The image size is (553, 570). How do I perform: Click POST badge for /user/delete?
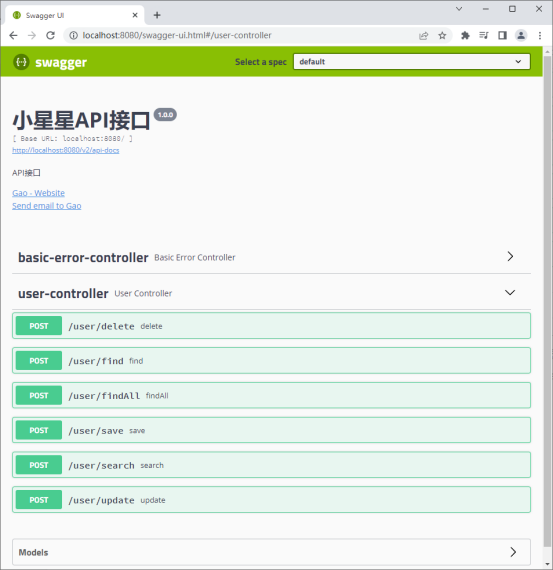pyautogui.click(x=39, y=326)
